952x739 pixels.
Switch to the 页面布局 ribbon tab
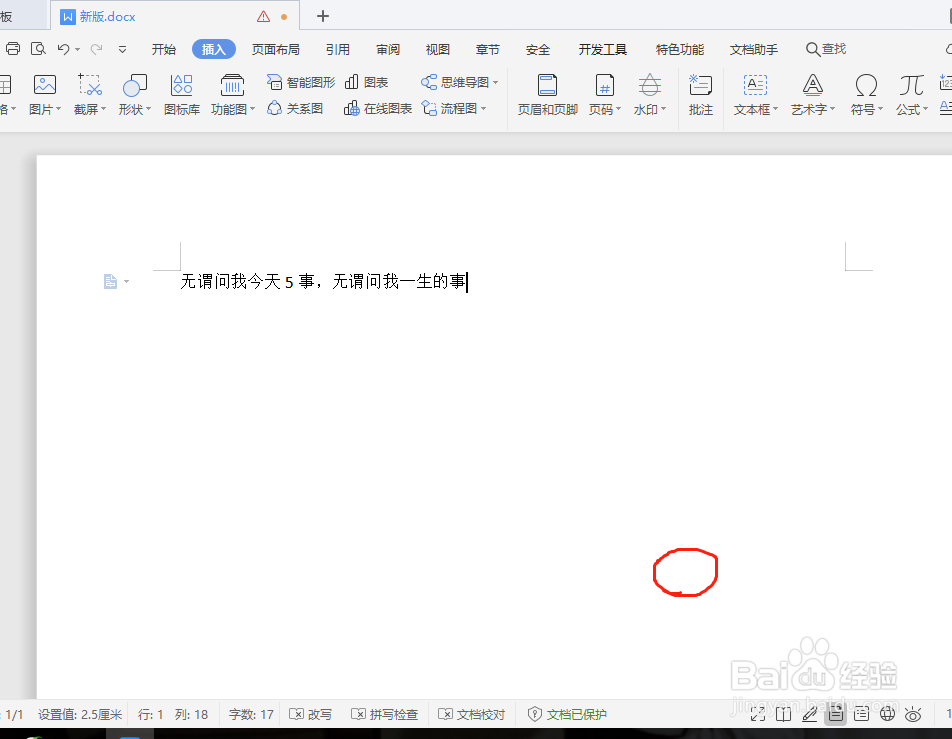coord(276,48)
